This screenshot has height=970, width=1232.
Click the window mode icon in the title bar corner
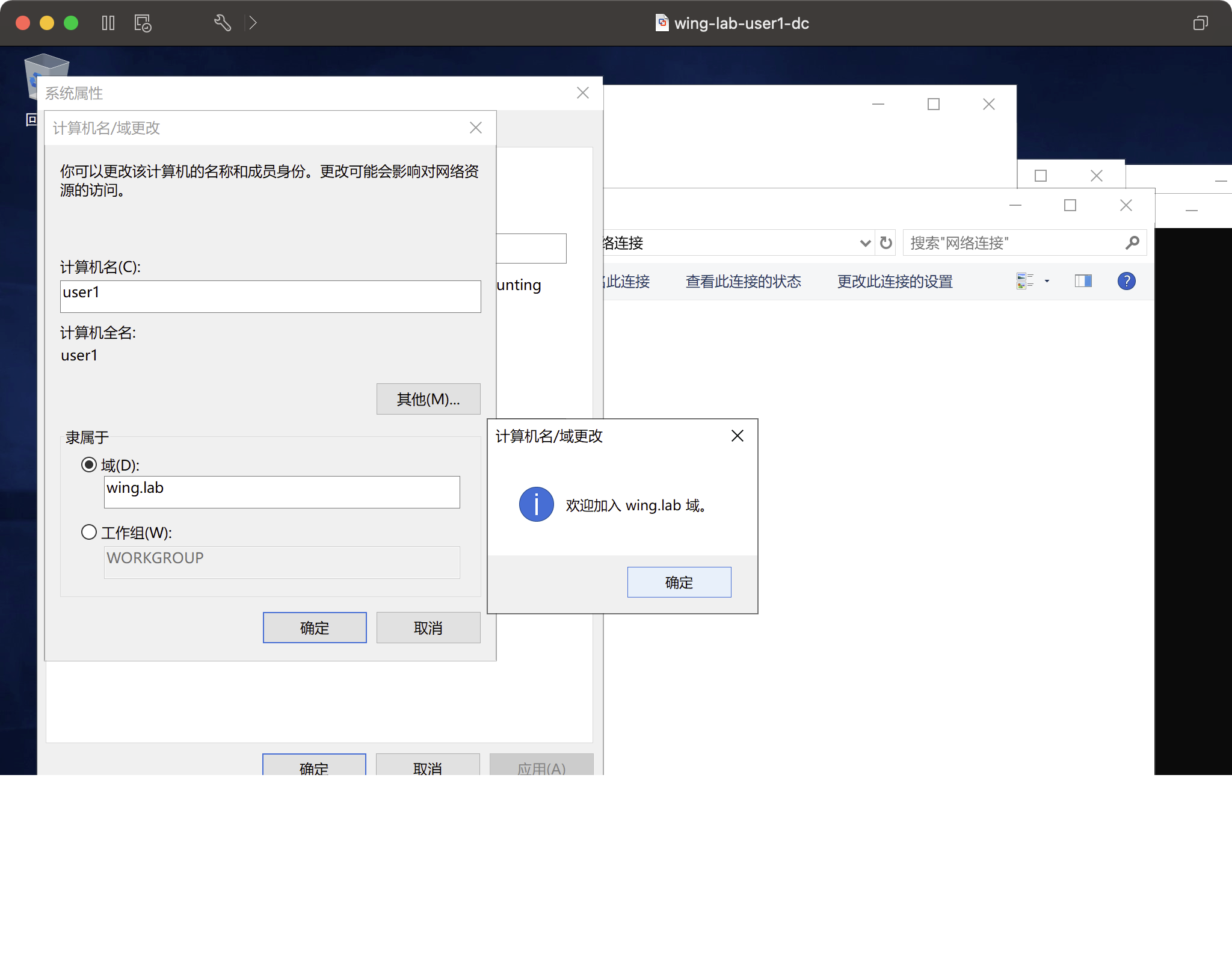coord(1200,23)
